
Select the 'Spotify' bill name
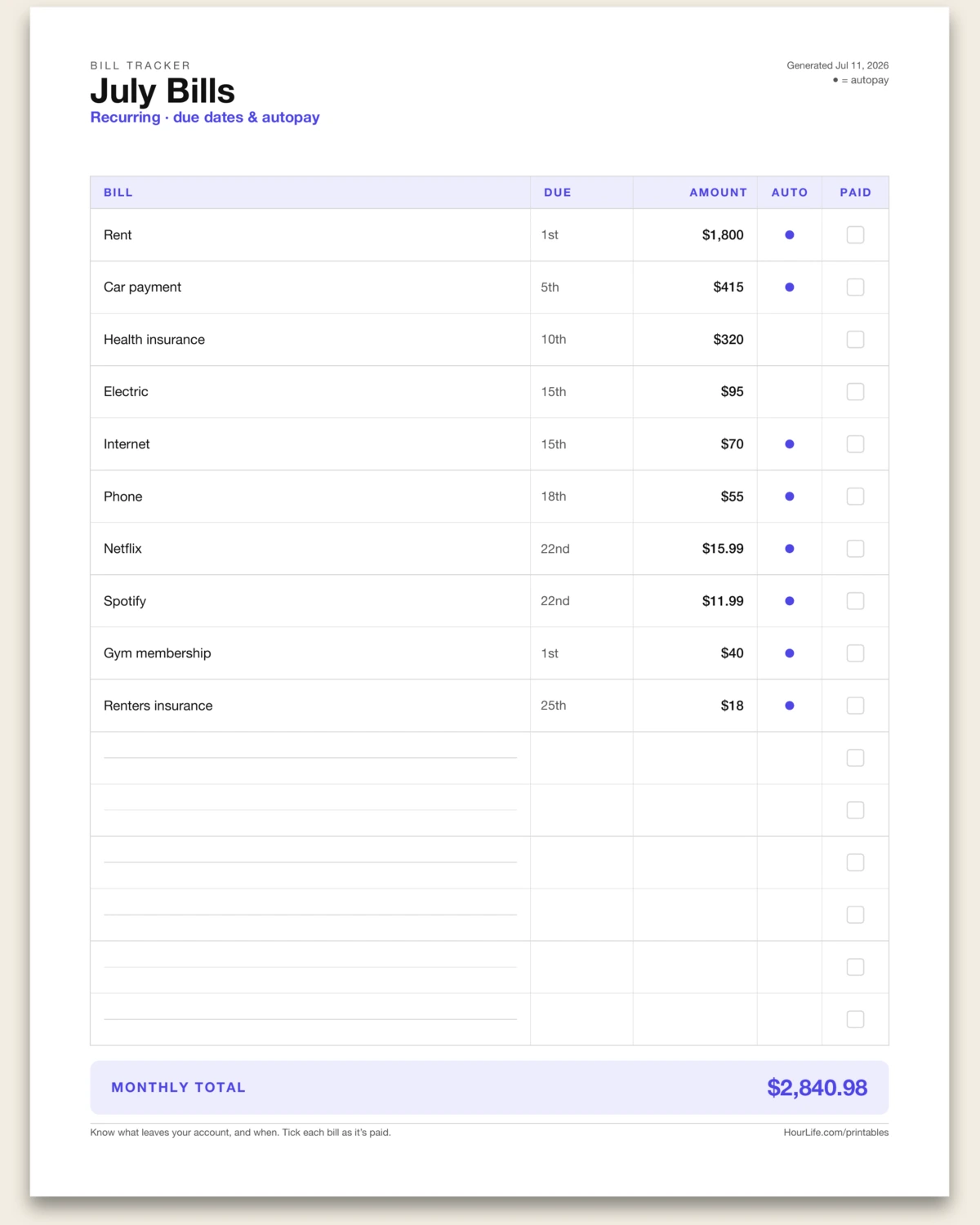pos(125,601)
